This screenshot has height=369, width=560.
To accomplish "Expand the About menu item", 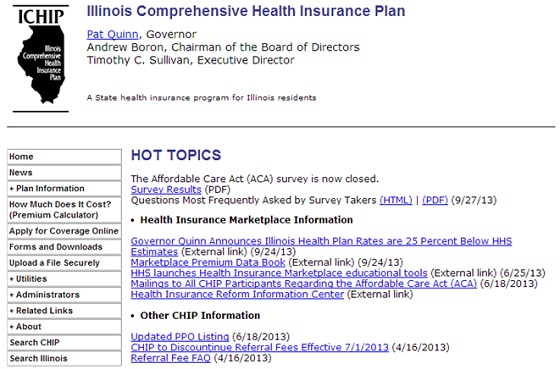I will tap(64, 327).
